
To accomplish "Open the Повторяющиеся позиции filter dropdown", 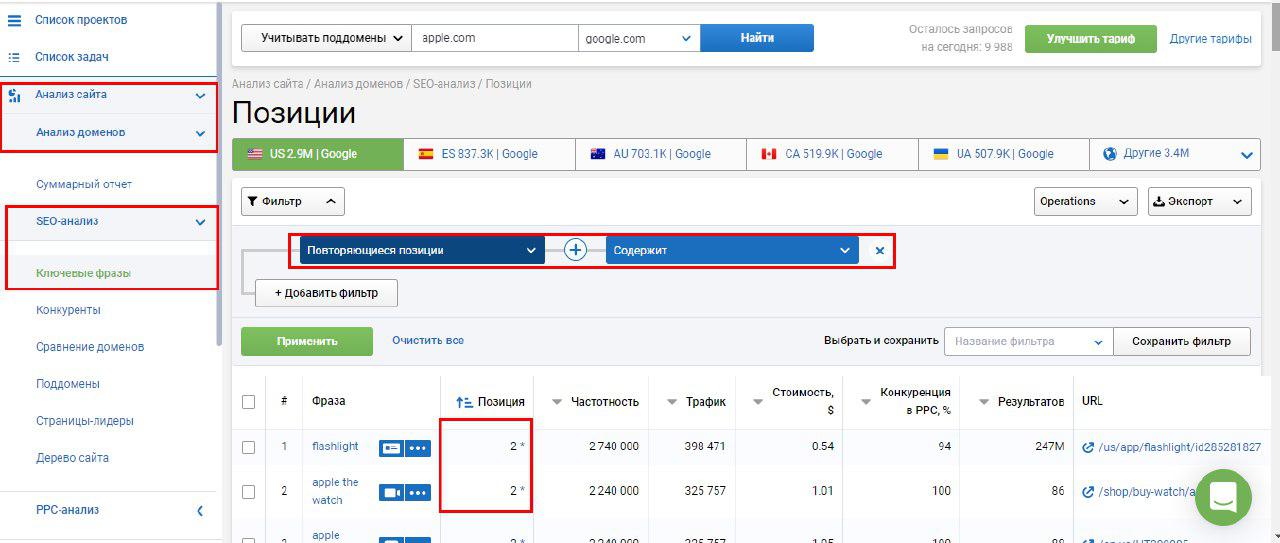I will coord(422,250).
